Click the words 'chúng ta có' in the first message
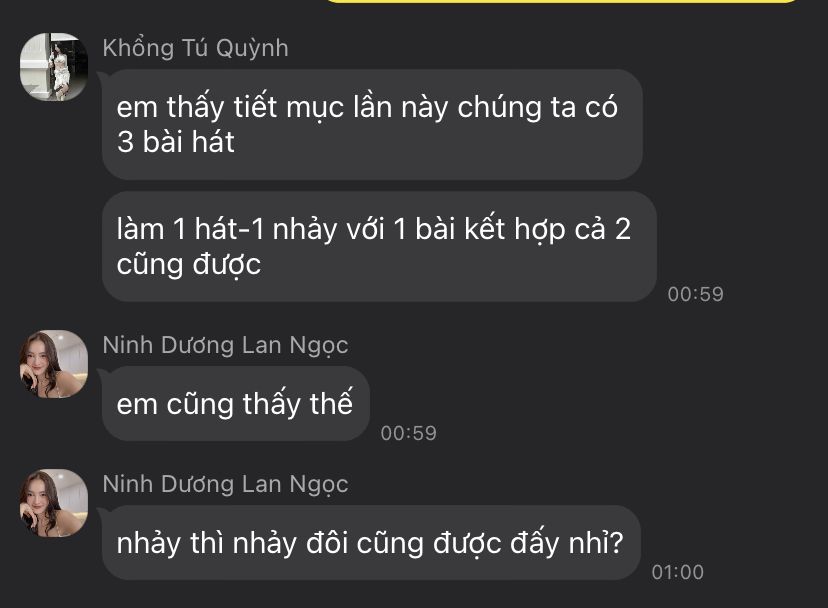Screen dimensions: 828x608 pos(538,107)
